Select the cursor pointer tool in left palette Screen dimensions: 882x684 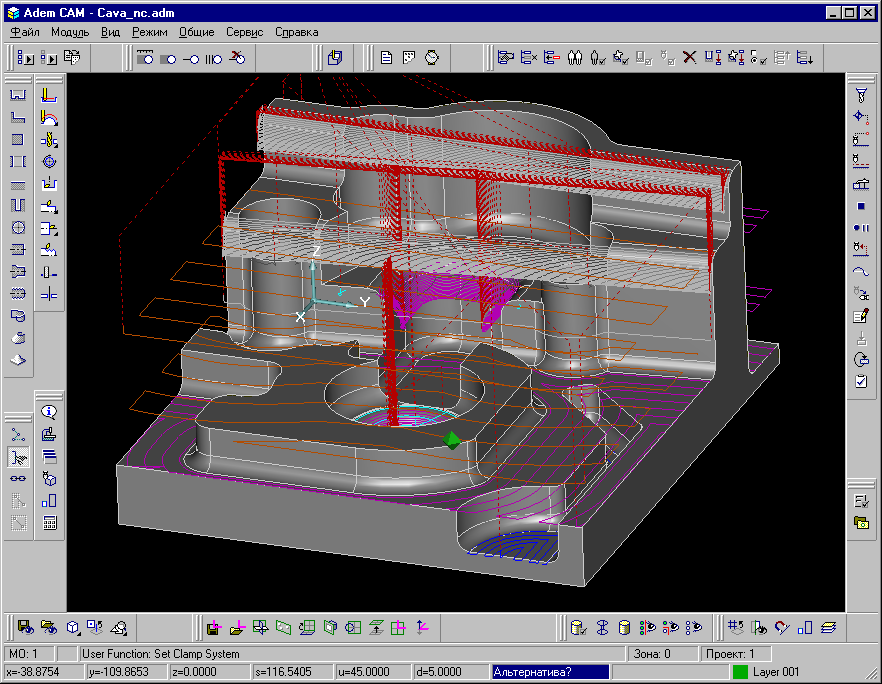pos(19,457)
